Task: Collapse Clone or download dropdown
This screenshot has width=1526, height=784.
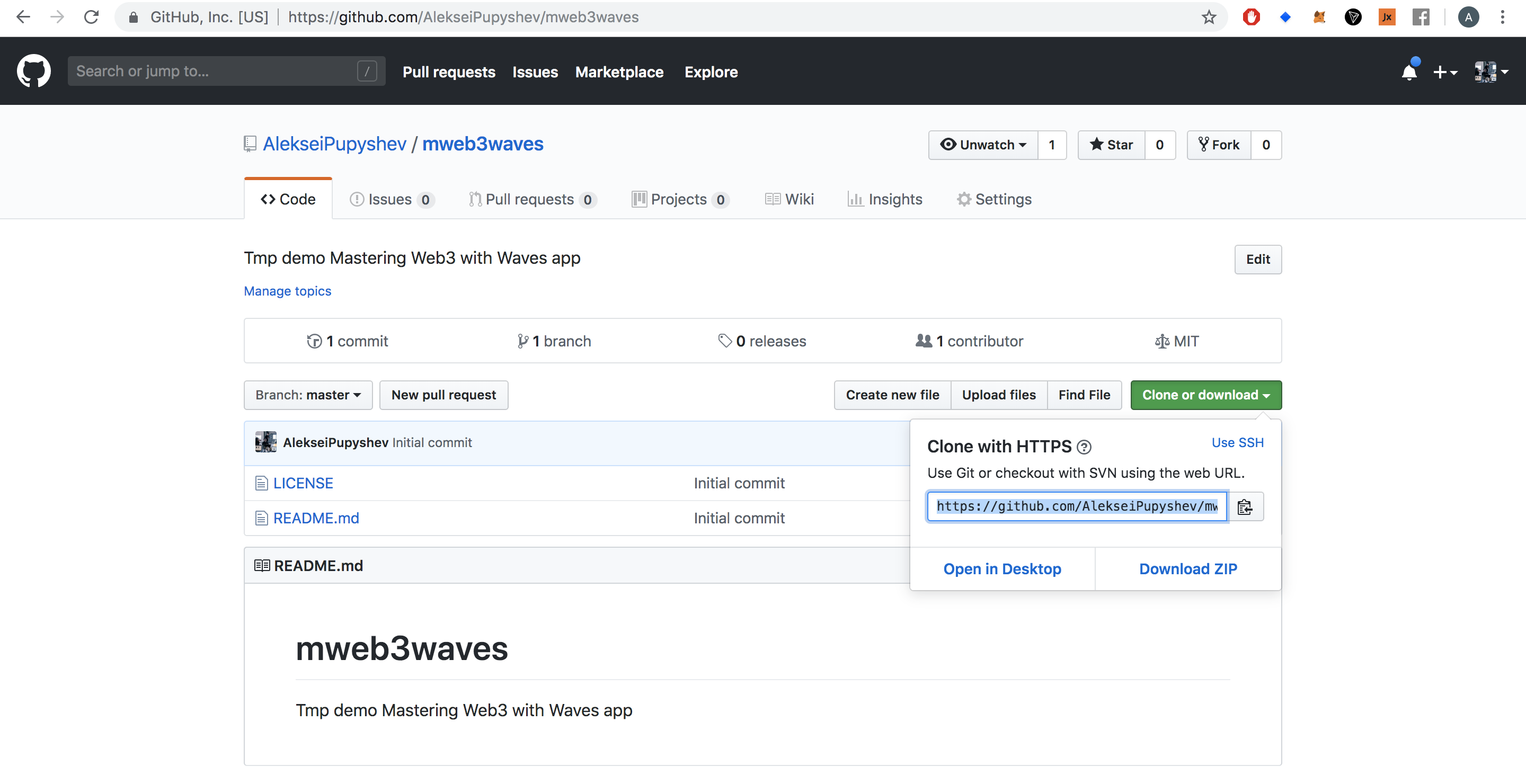Action: click(1205, 395)
